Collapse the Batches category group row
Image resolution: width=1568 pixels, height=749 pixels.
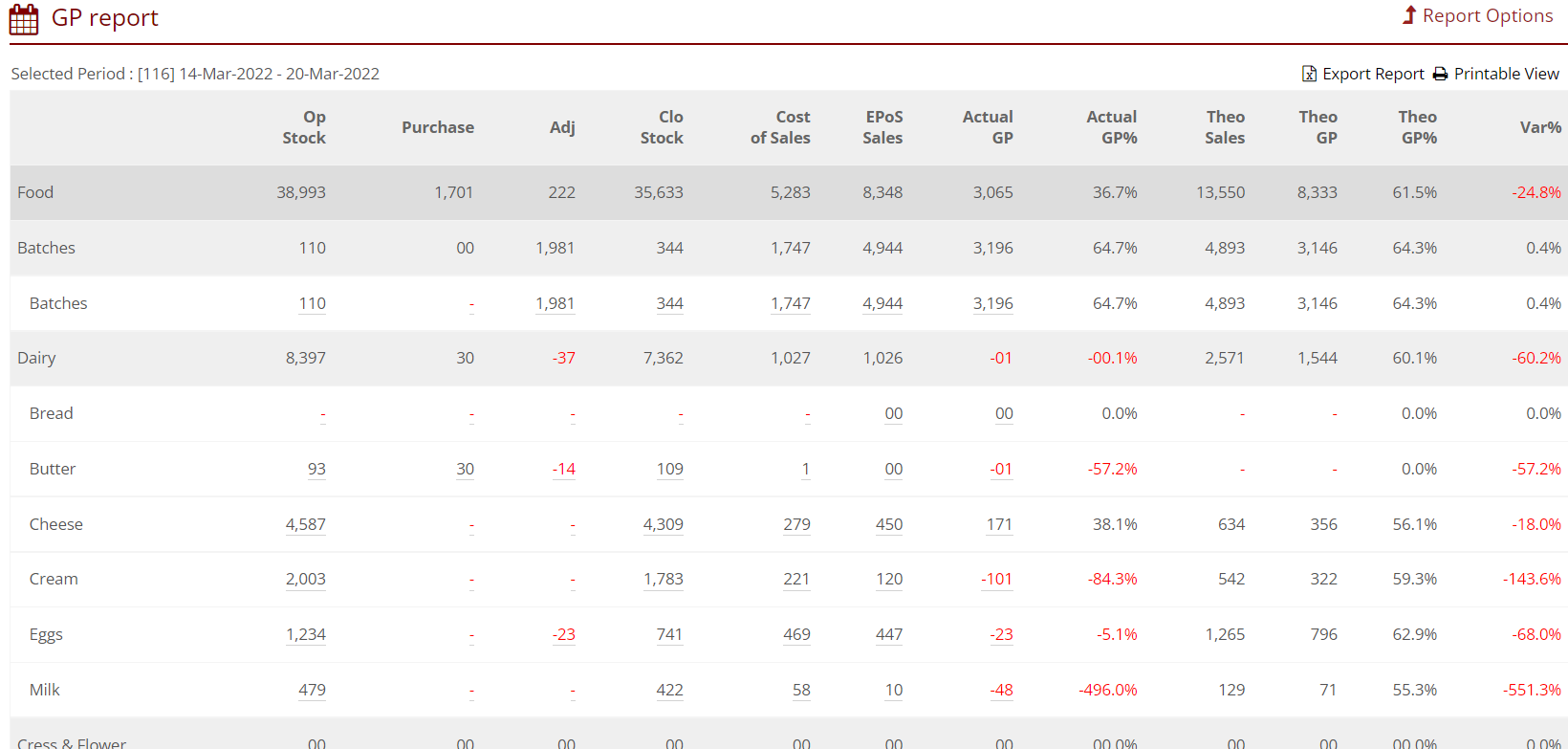click(46, 248)
